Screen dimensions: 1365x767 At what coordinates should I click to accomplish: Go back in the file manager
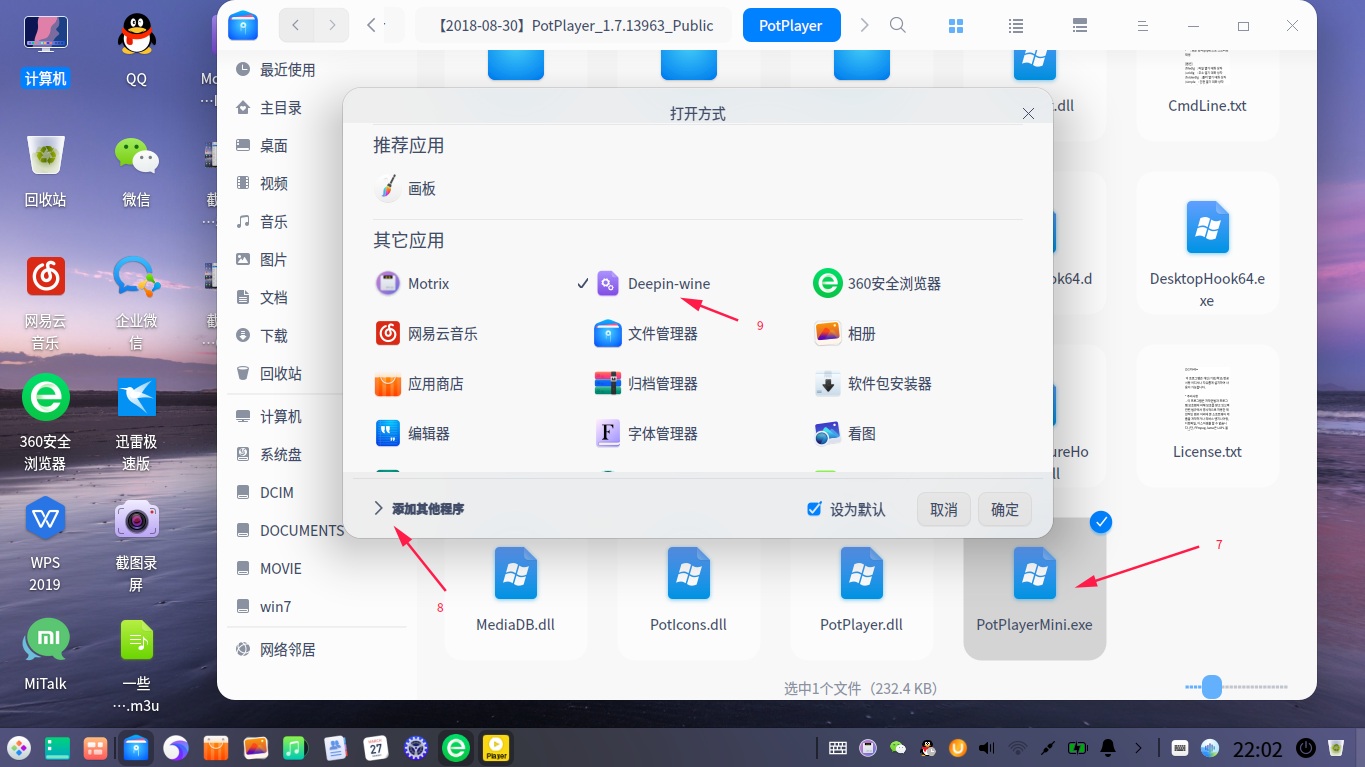tap(296, 25)
